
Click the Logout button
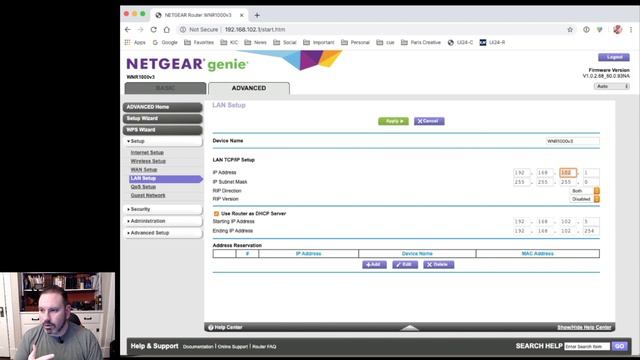coord(614,57)
